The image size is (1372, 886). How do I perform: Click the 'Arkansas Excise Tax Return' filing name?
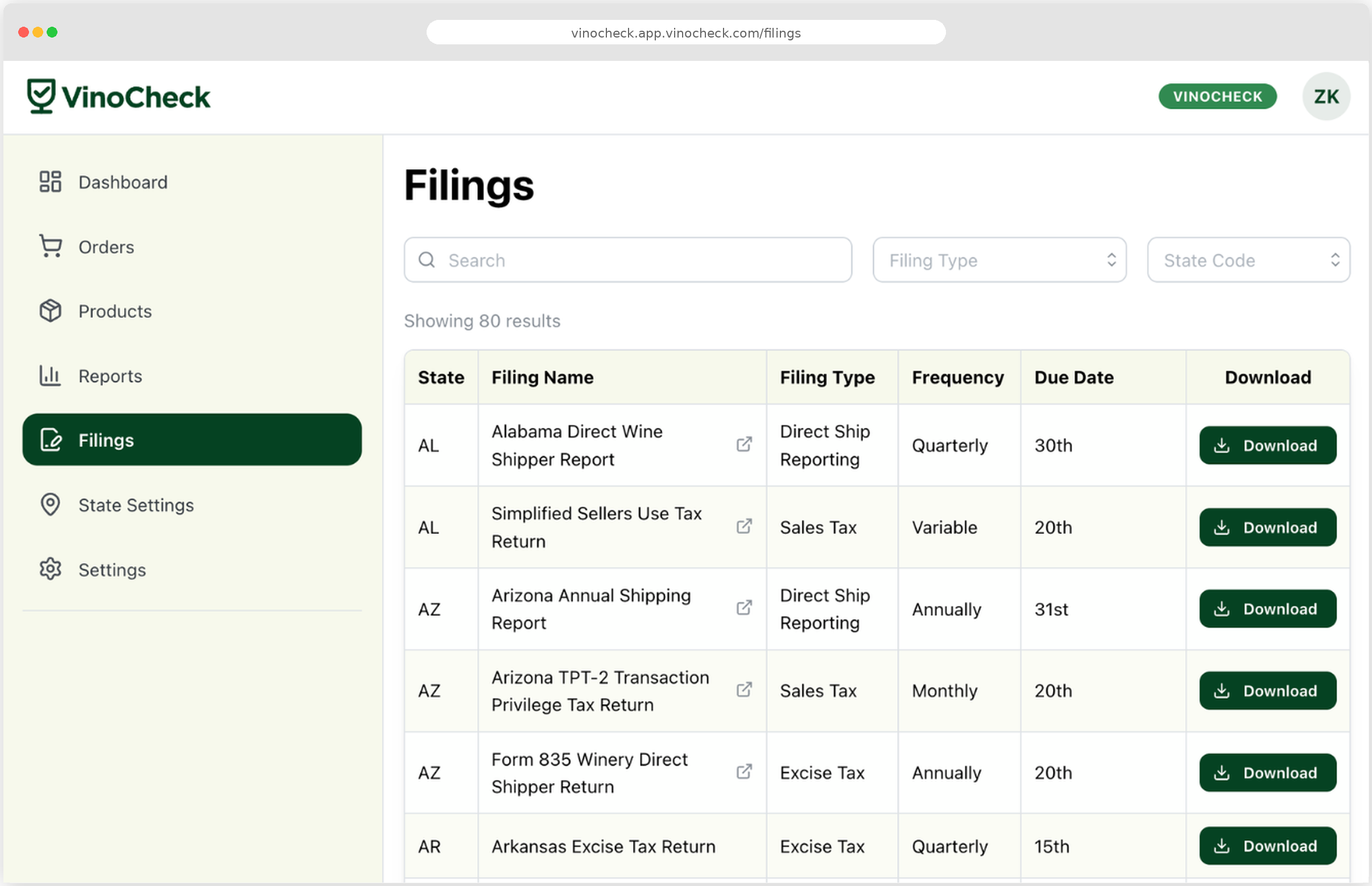click(603, 846)
